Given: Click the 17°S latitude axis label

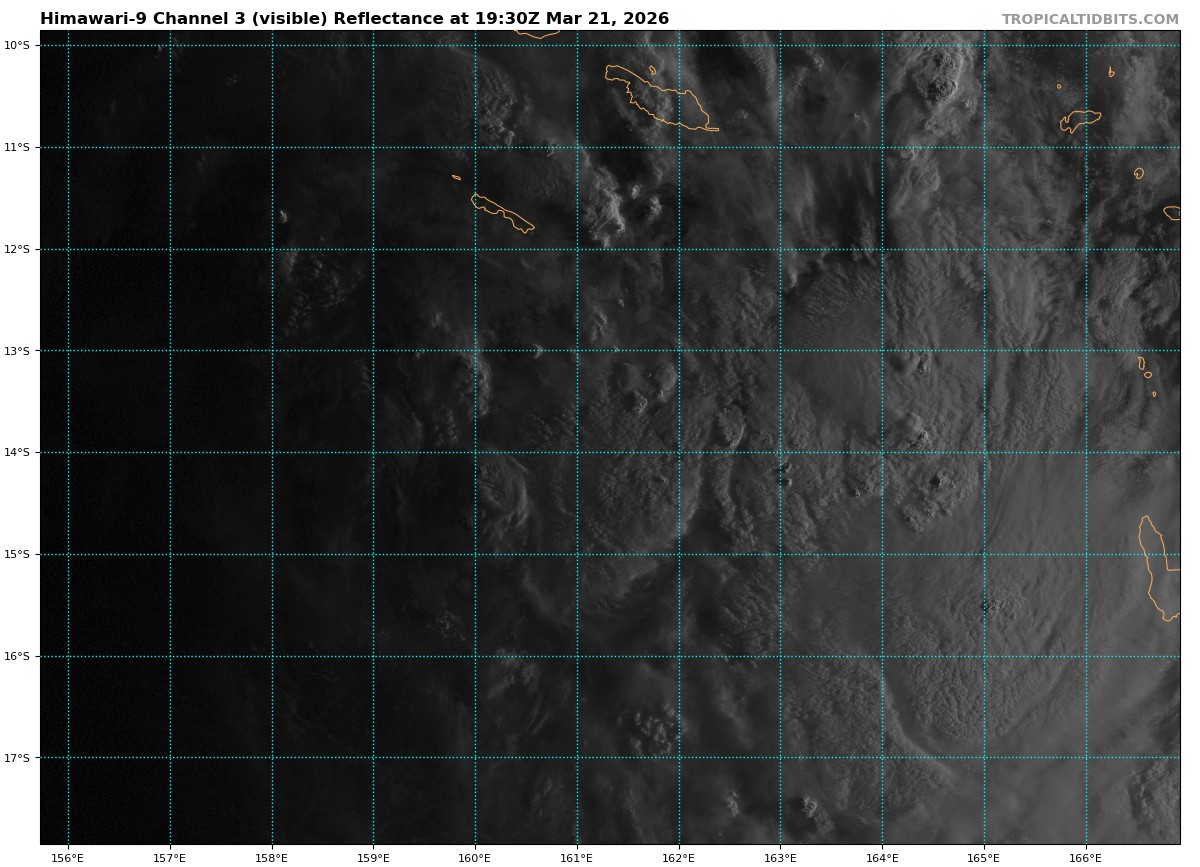Looking at the screenshot, I should pyautogui.click(x=17, y=758).
